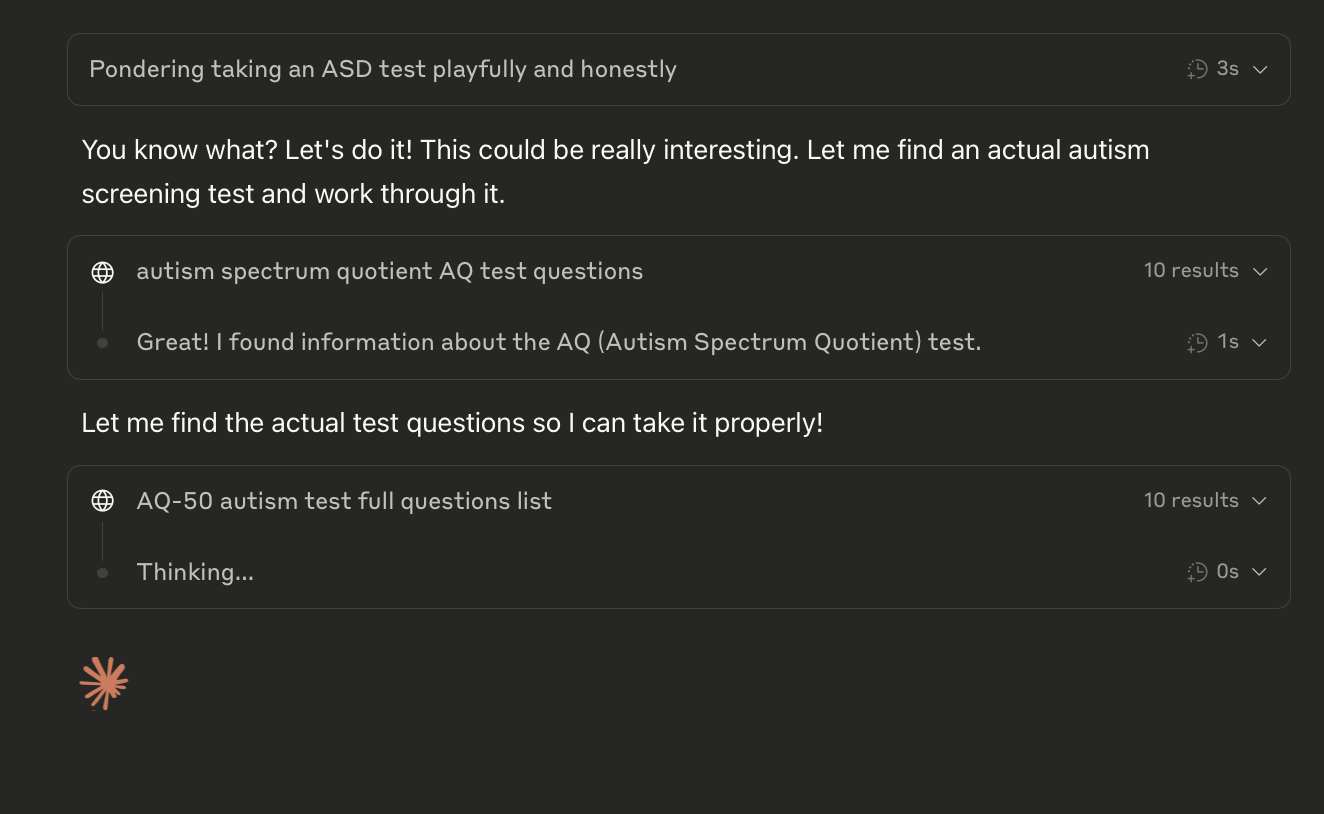Expand the chevron next to the 1s thought
This screenshot has height=814, width=1324.
coord(1260,343)
